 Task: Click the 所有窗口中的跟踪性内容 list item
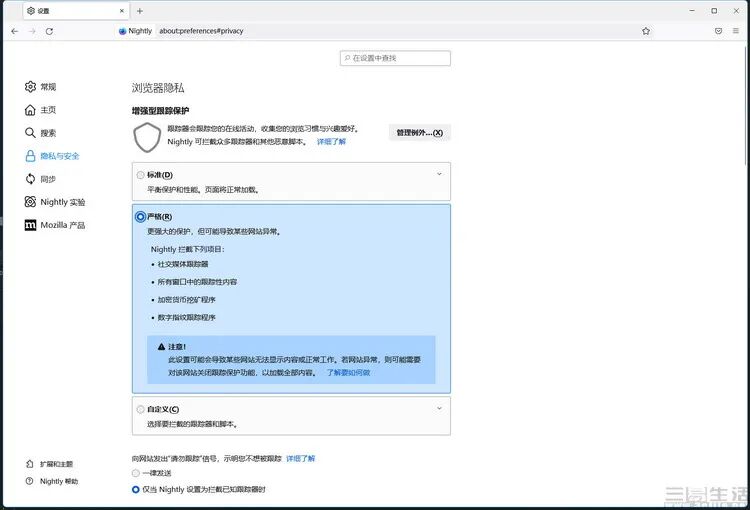(197, 282)
